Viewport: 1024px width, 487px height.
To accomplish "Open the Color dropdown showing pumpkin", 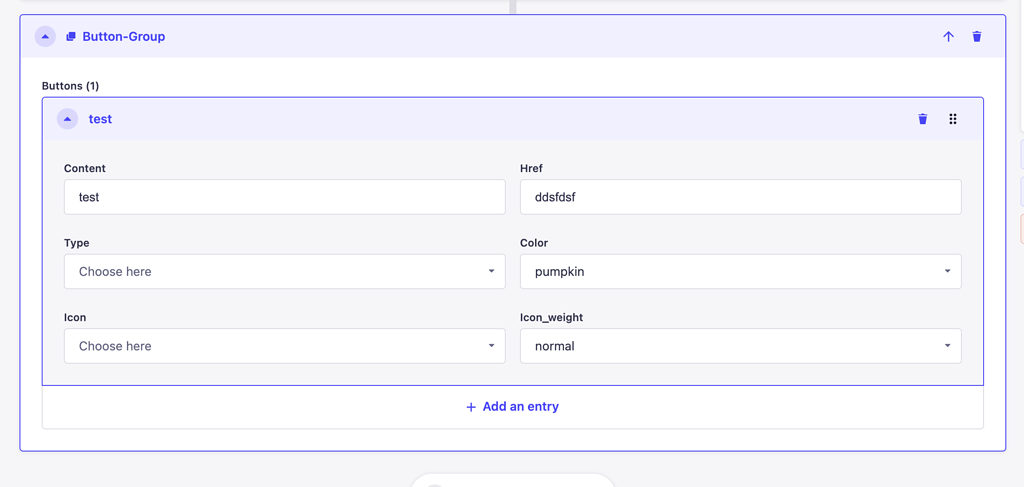I will (x=741, y=271).
